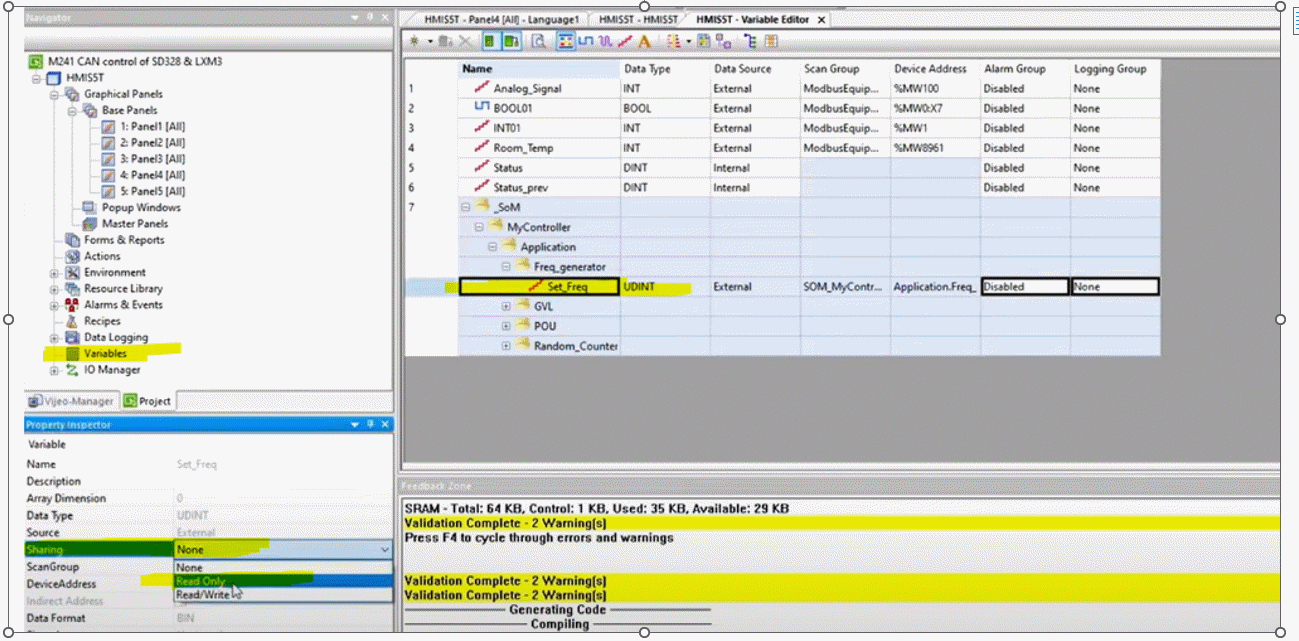Open 4: Panel4 [All] in Navigator
The height and width of the screenshot is (641, 1299).
click(152, 175)
